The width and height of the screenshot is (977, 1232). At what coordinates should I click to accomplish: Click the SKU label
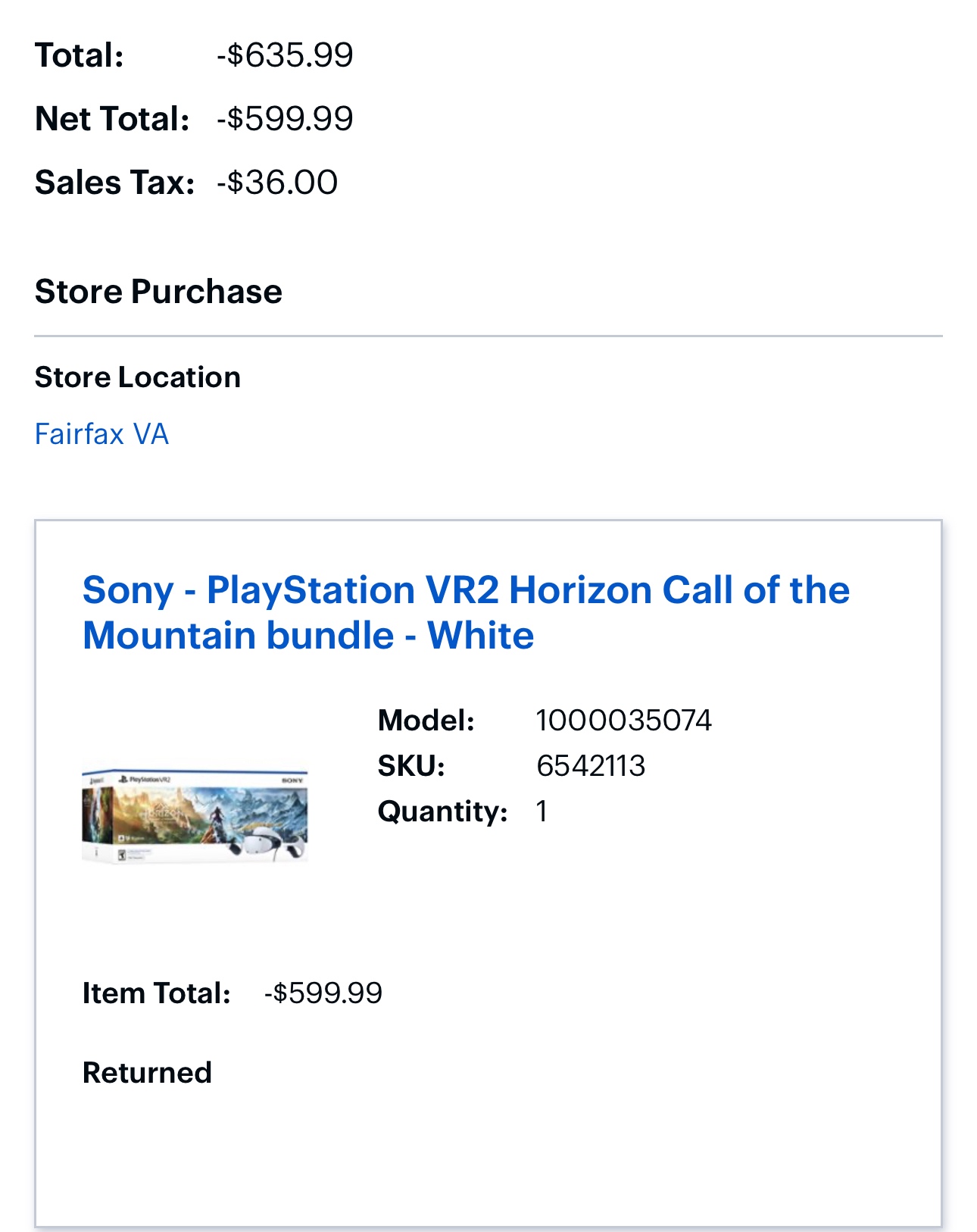(x=411, y=766)
